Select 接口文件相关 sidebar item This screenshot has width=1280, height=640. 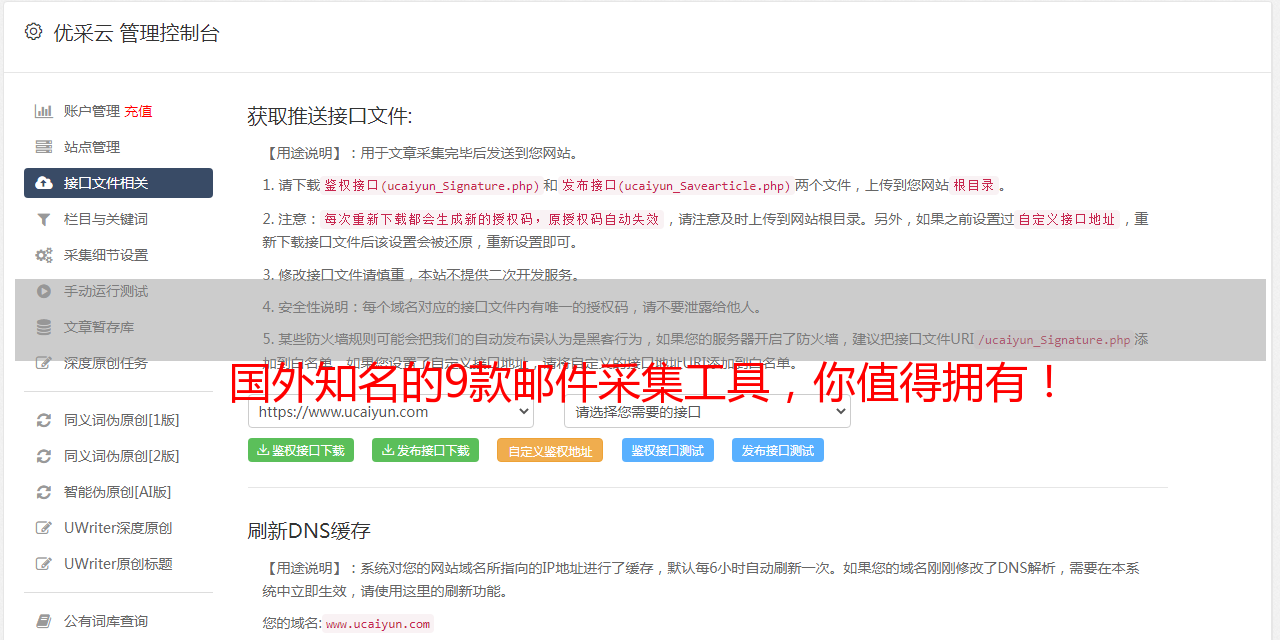tap(118, 183)
